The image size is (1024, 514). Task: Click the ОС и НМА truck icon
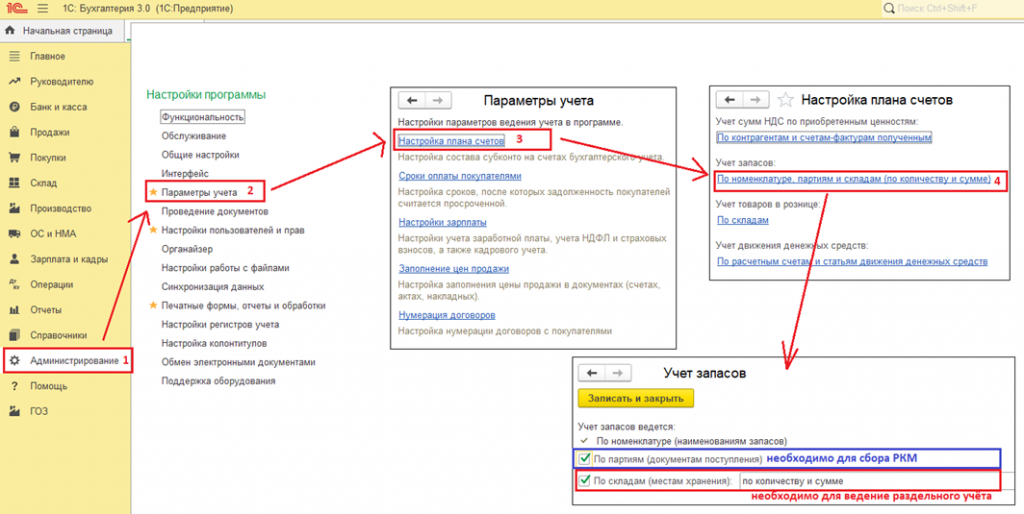coord(14,234)
